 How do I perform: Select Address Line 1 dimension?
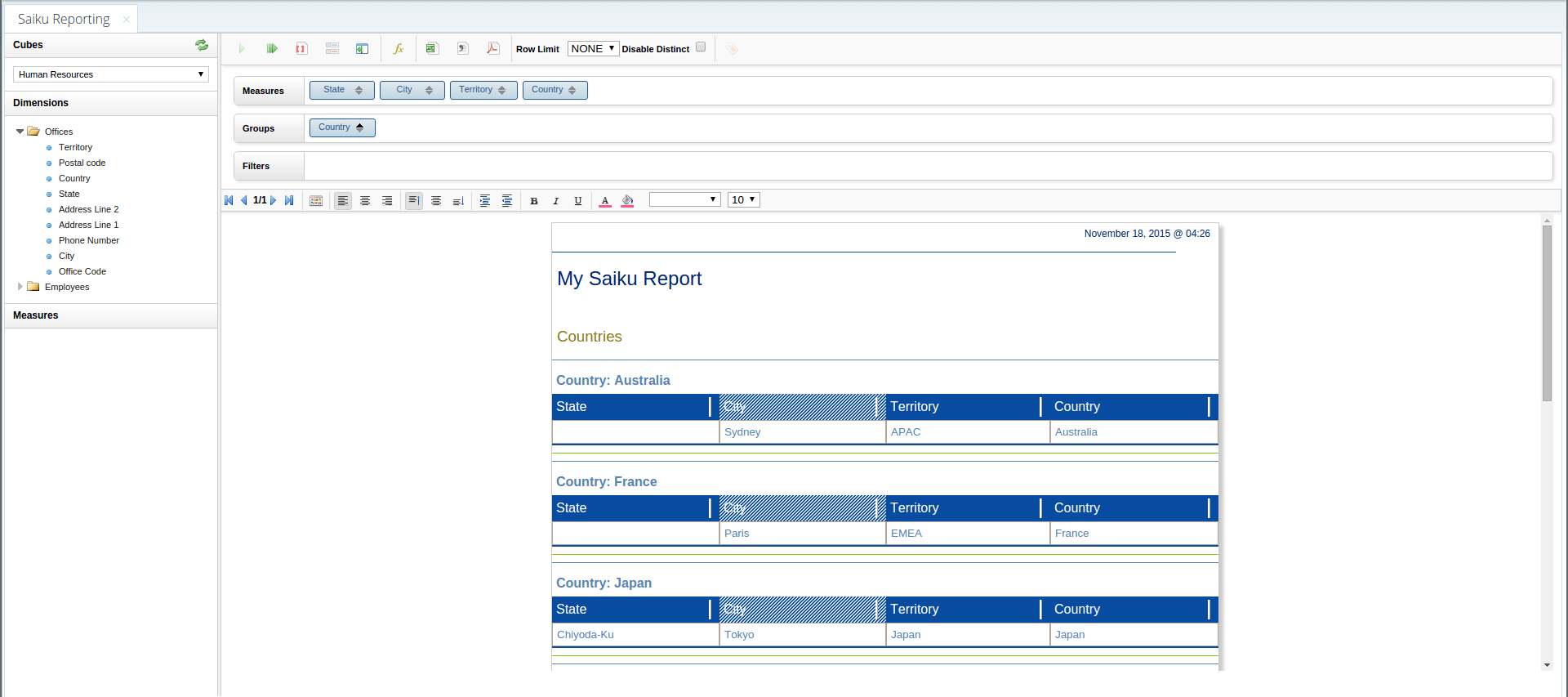88,225
